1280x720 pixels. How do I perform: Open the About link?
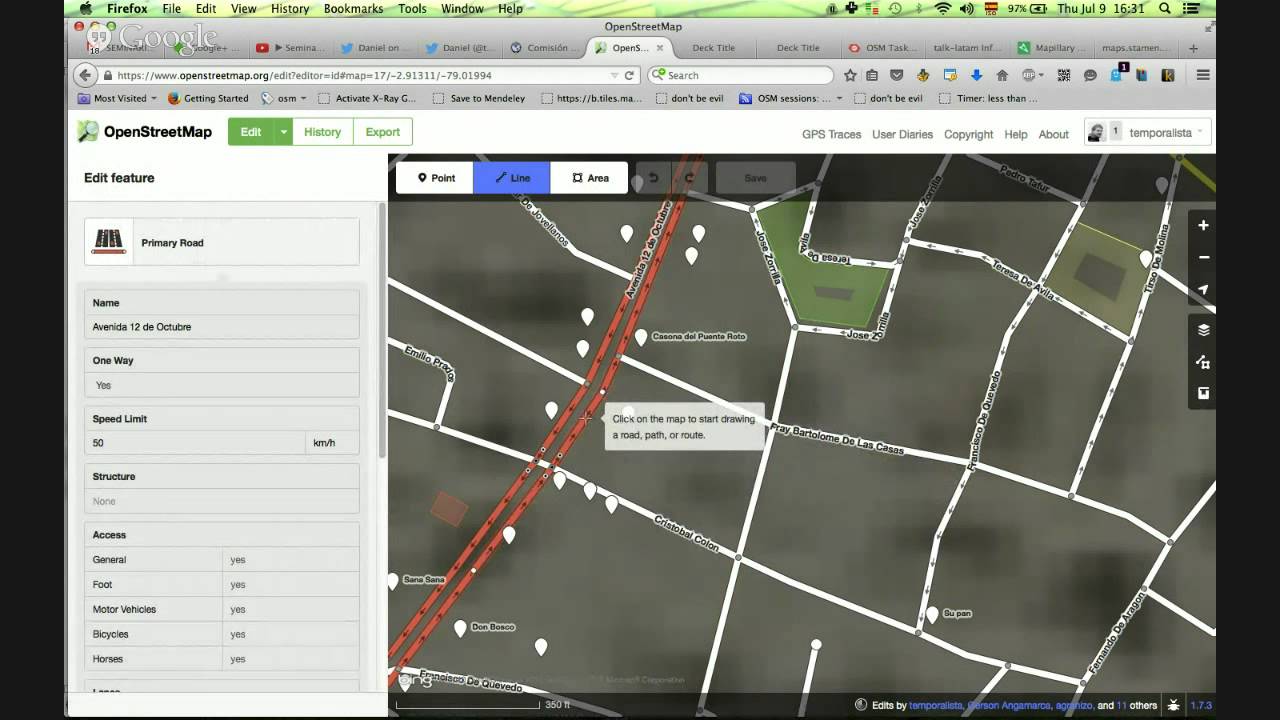pos(1053,134)
